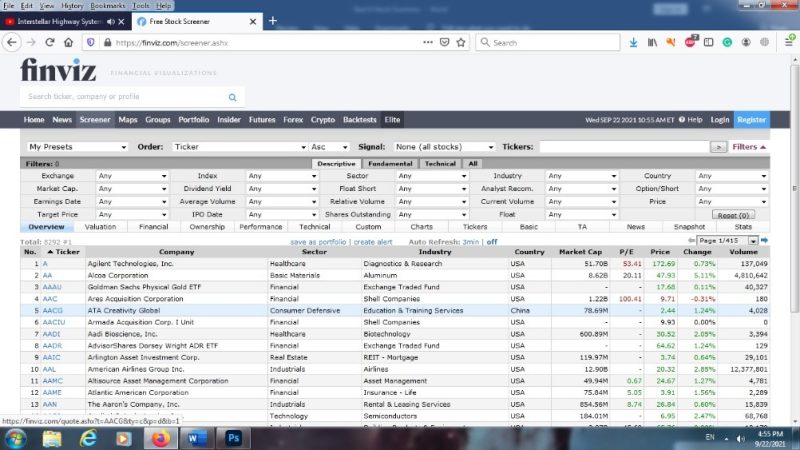
Task: Open Firefox Downloads arrow icon
Action: (633, 42)
